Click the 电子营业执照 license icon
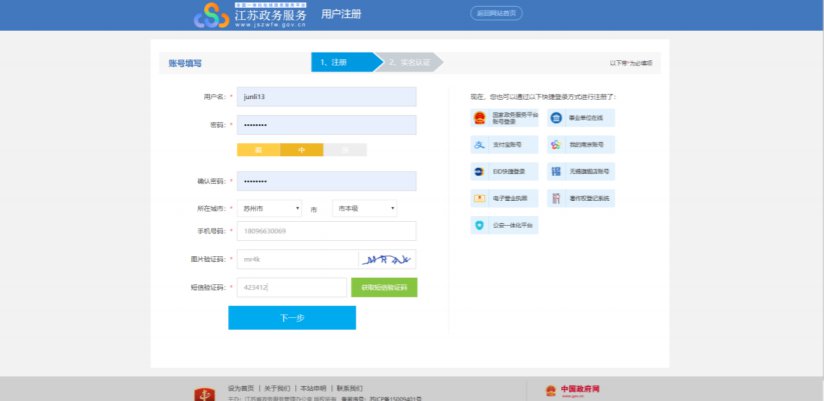The height and width of the screenshot is (401, 824). pyautogui.click(x=479, y=199)
